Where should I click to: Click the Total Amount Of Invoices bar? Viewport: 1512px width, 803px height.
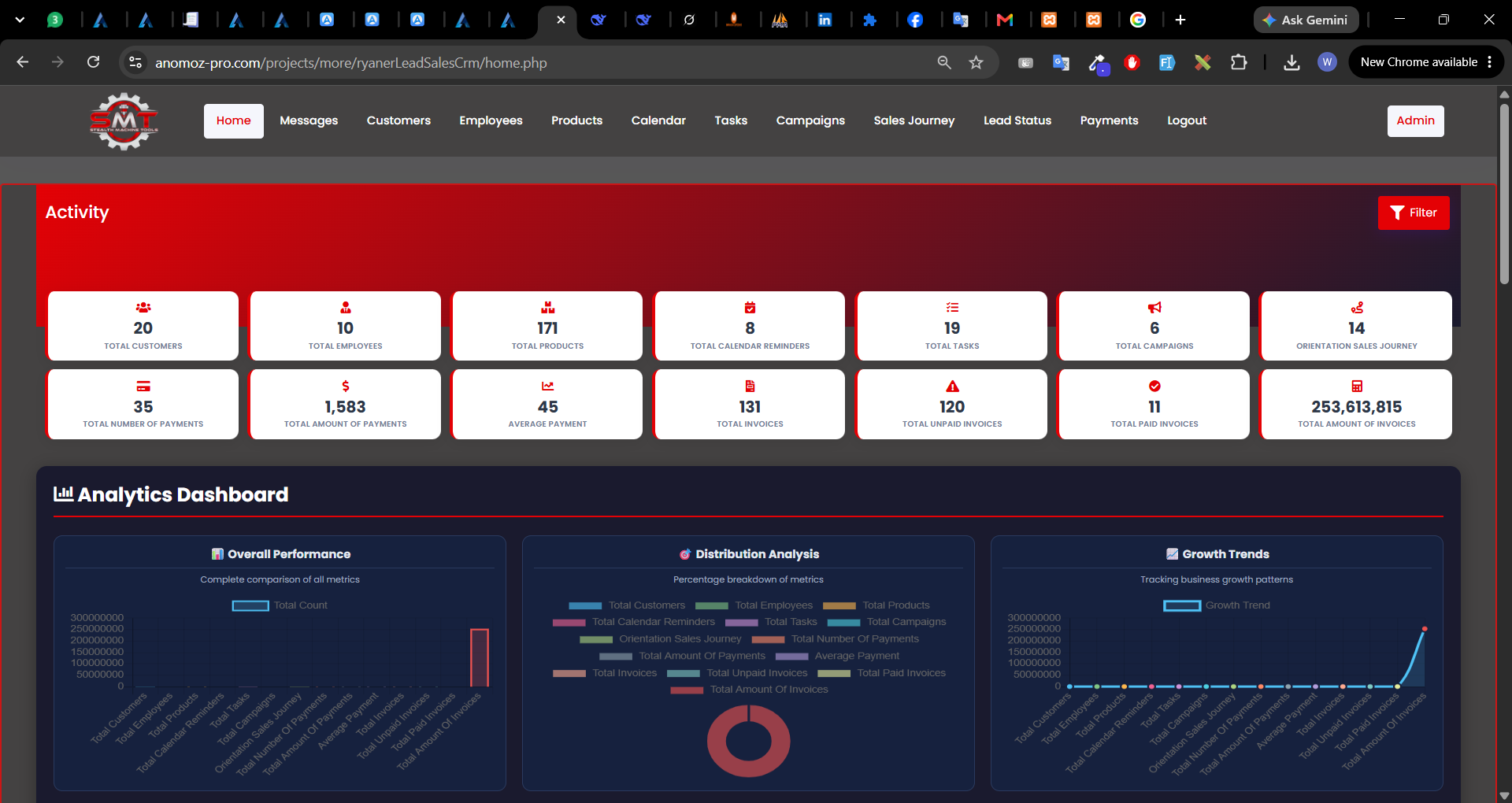(480, 657)
